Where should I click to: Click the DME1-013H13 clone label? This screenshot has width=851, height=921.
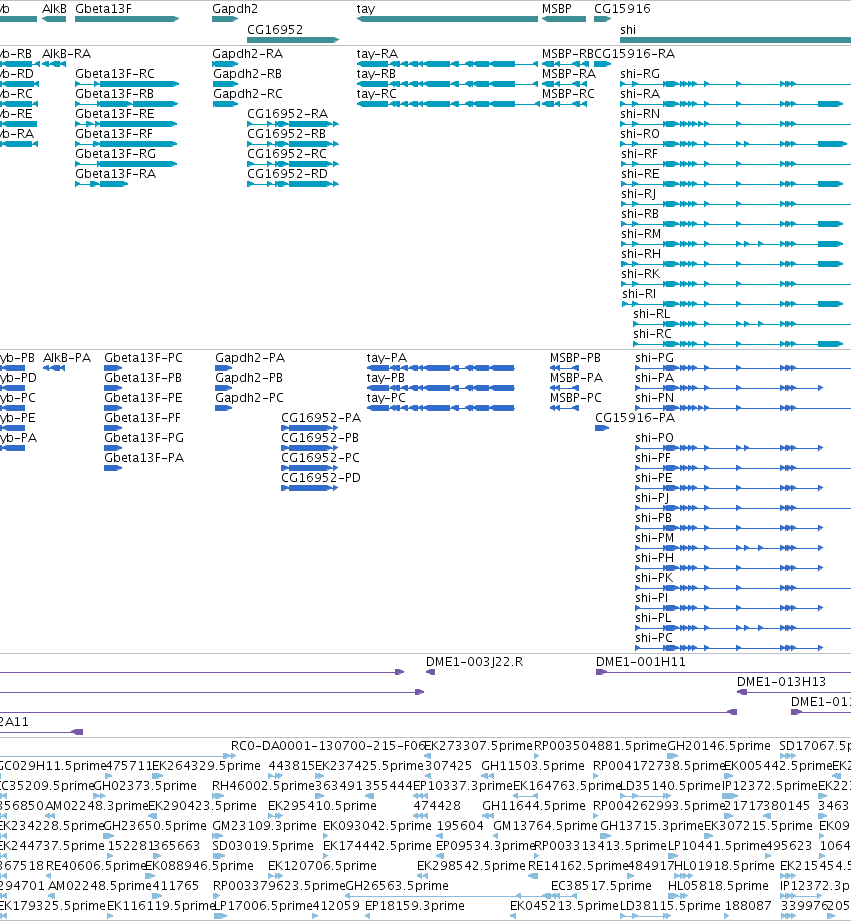point(782,682)
